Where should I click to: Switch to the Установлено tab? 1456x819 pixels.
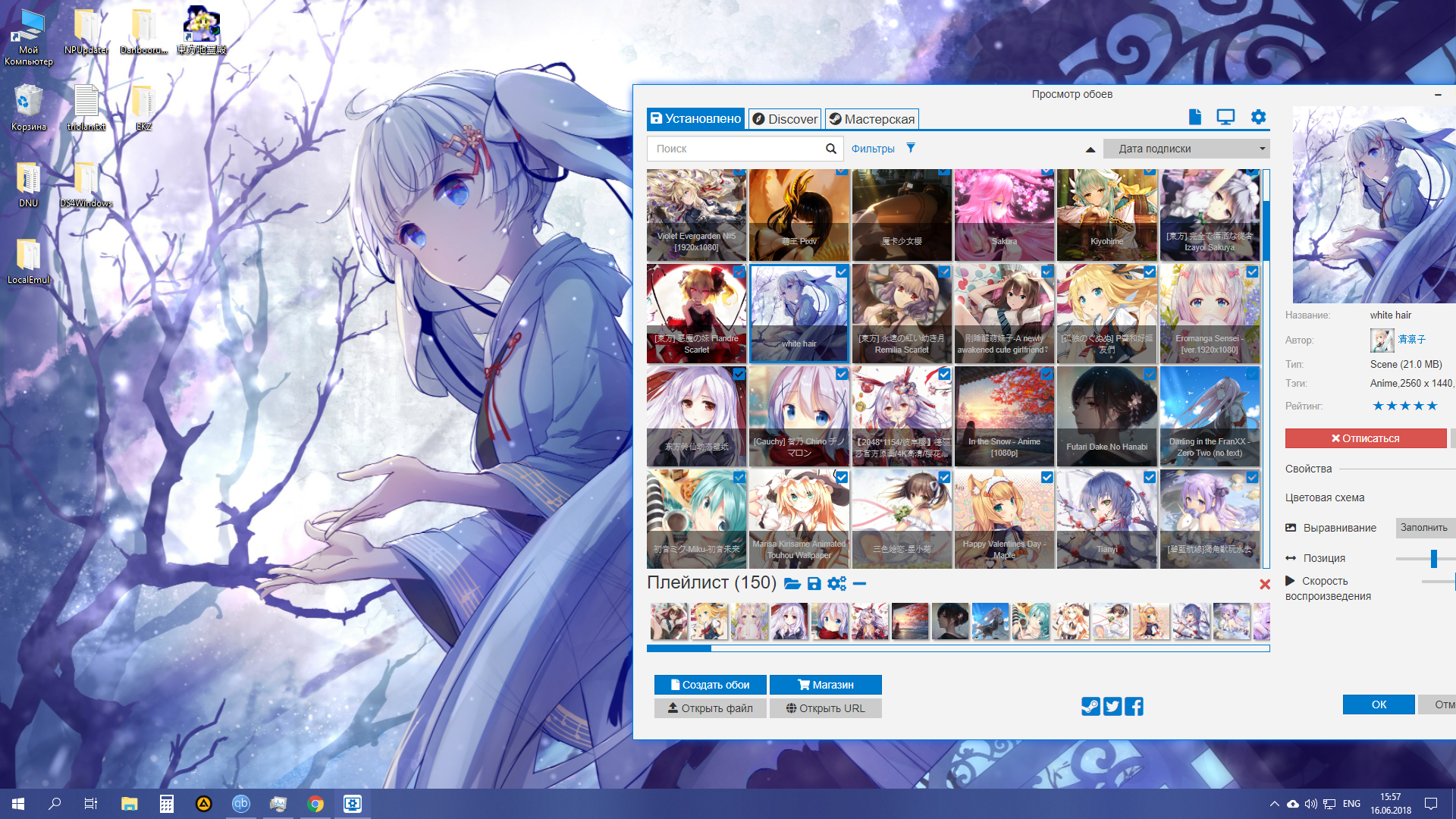click(695, 119)
